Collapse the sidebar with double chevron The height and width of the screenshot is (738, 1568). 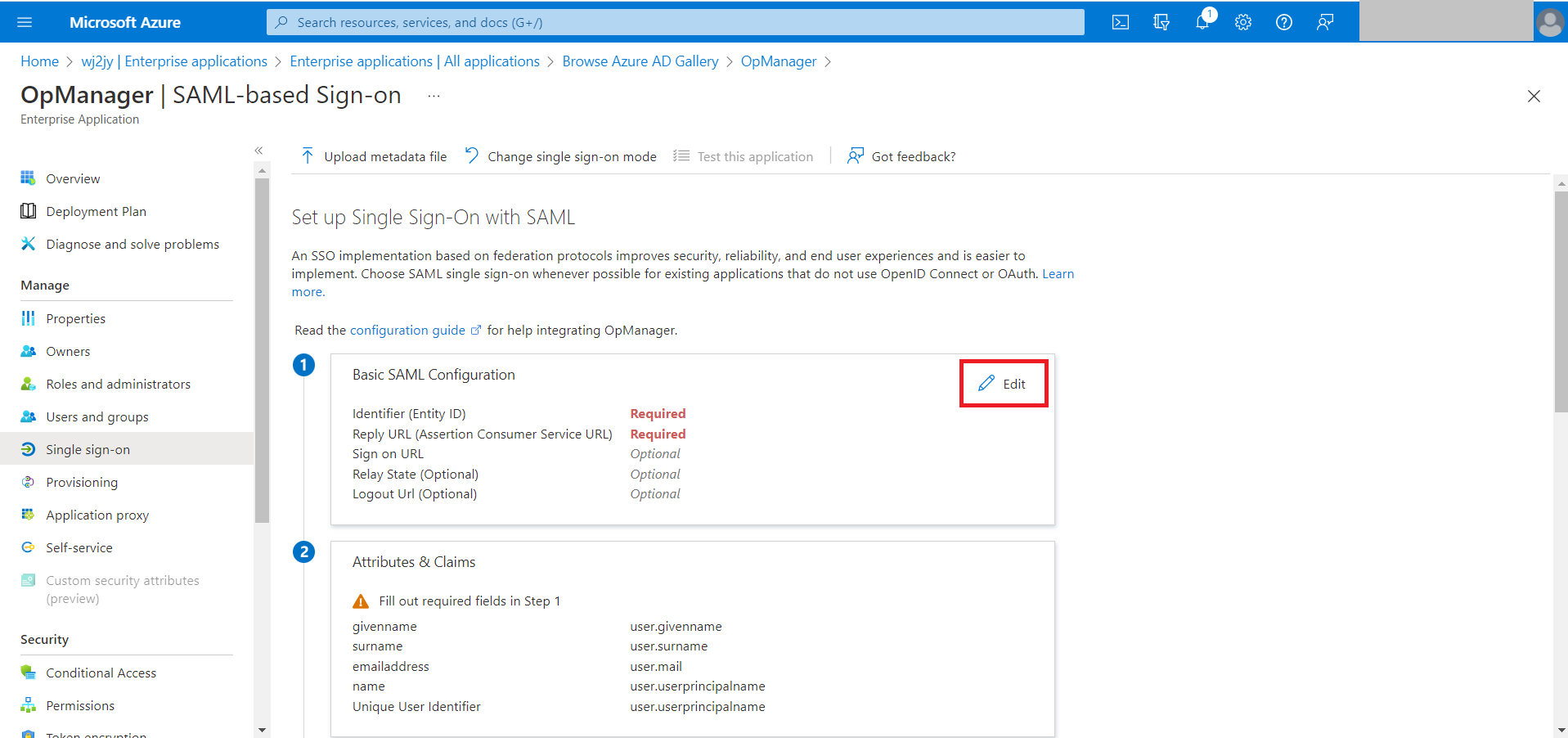258,151
